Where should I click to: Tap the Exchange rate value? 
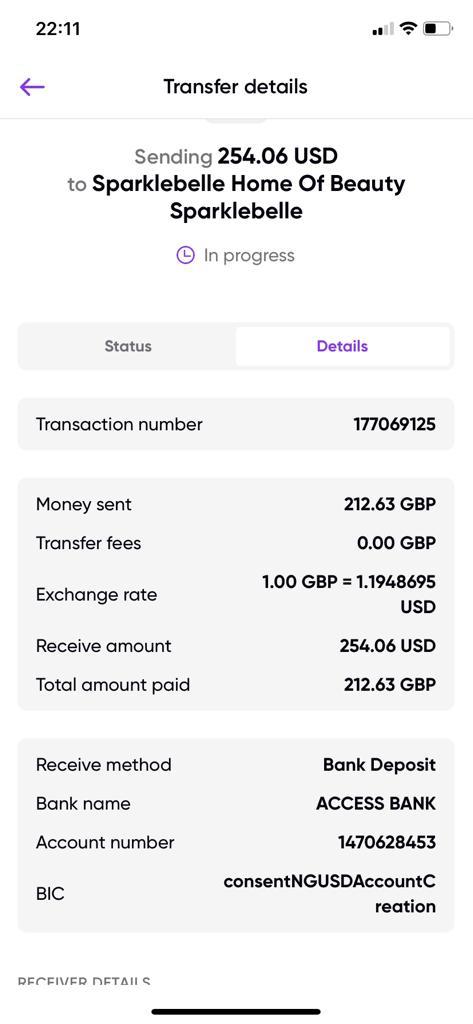pos(349,594)
